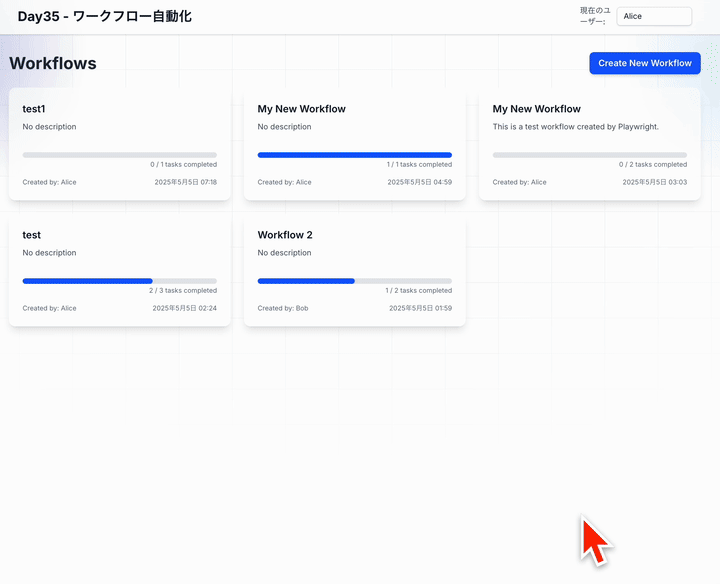Click the timestamp 2025年5月5日 03:03
Screen dimensions: 720x584
(x=655, y=182)
